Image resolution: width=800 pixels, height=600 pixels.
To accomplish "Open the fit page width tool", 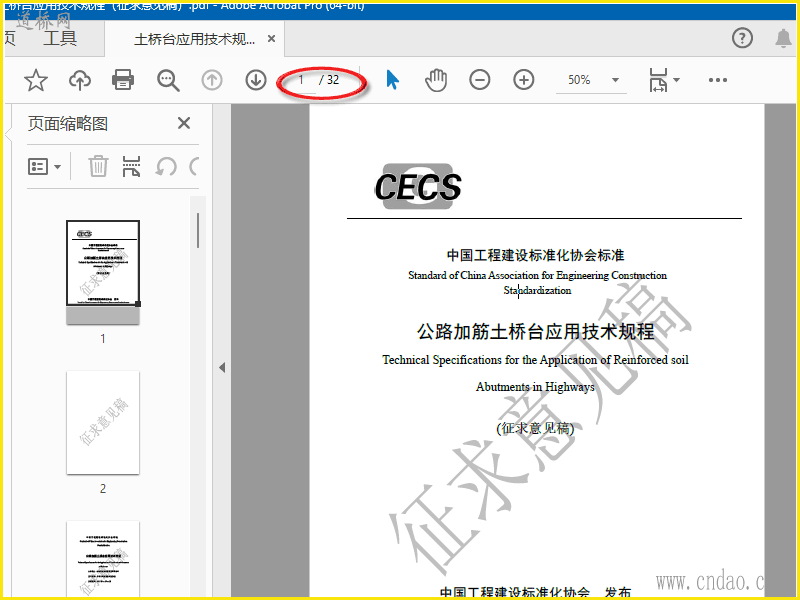I will pos(658,80).
